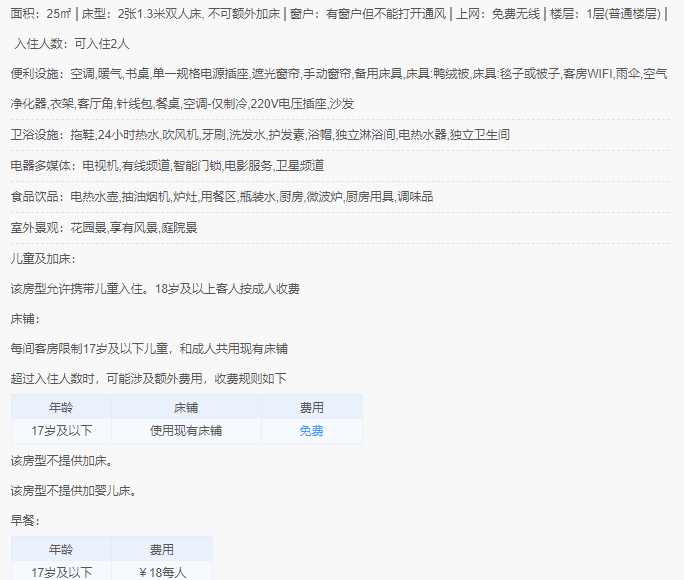Click 净化器,衣架,客厅角 facilities line
Screen dimensions: 684x580
tap(182, 104)
